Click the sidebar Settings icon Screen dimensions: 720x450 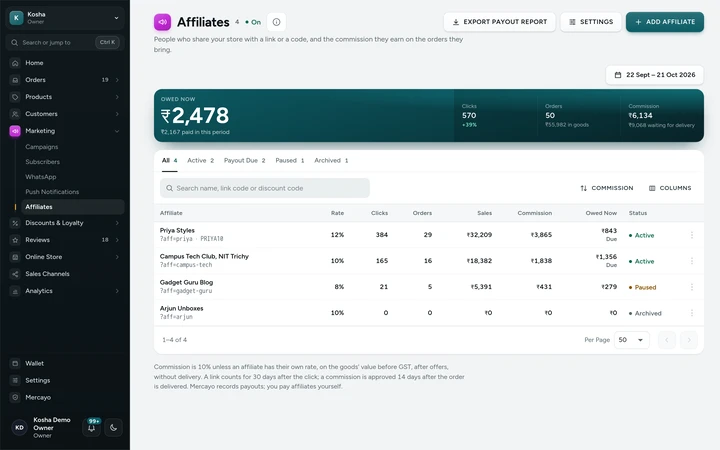15,381
